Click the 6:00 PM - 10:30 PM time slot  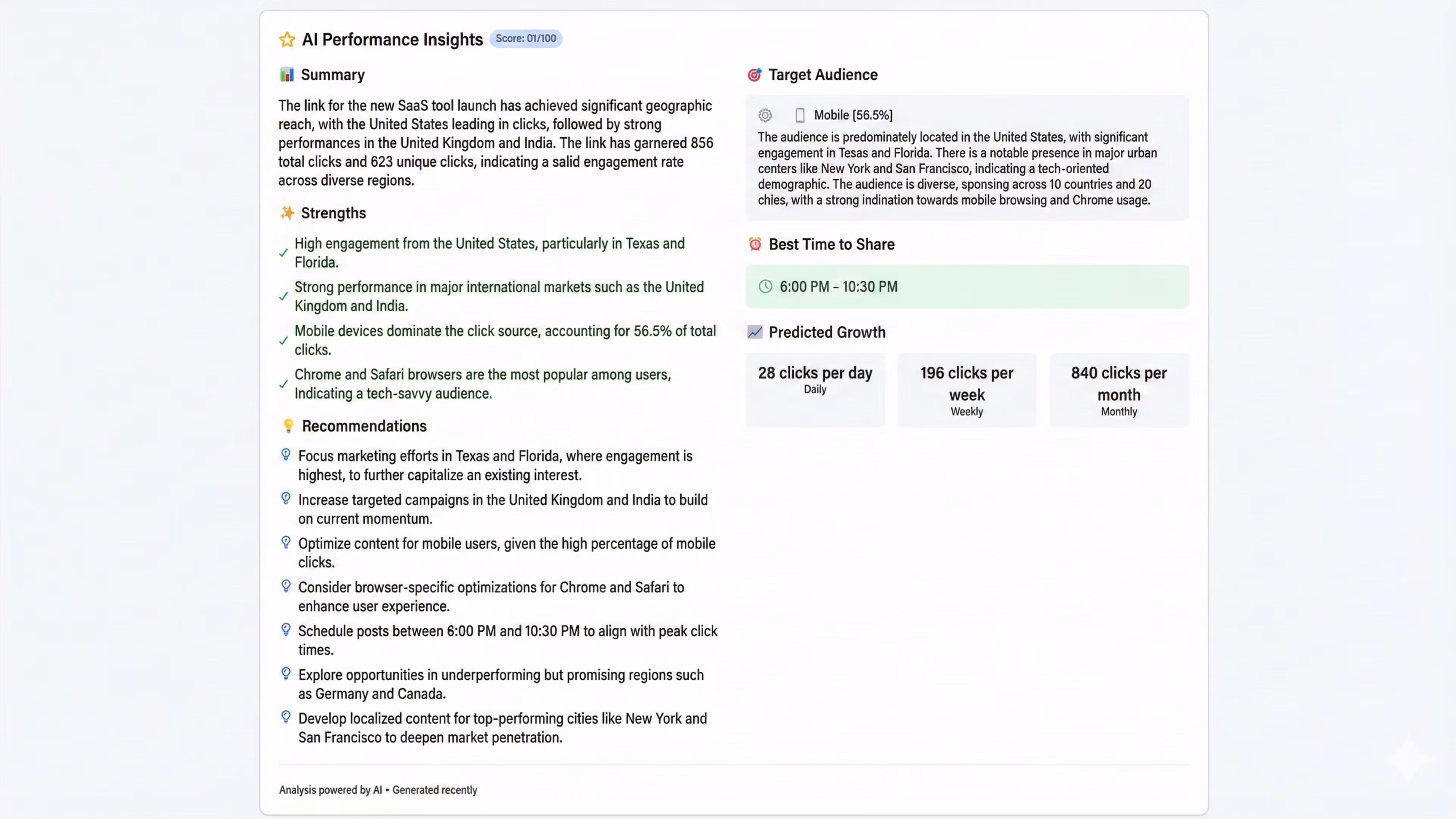(838, 287)
